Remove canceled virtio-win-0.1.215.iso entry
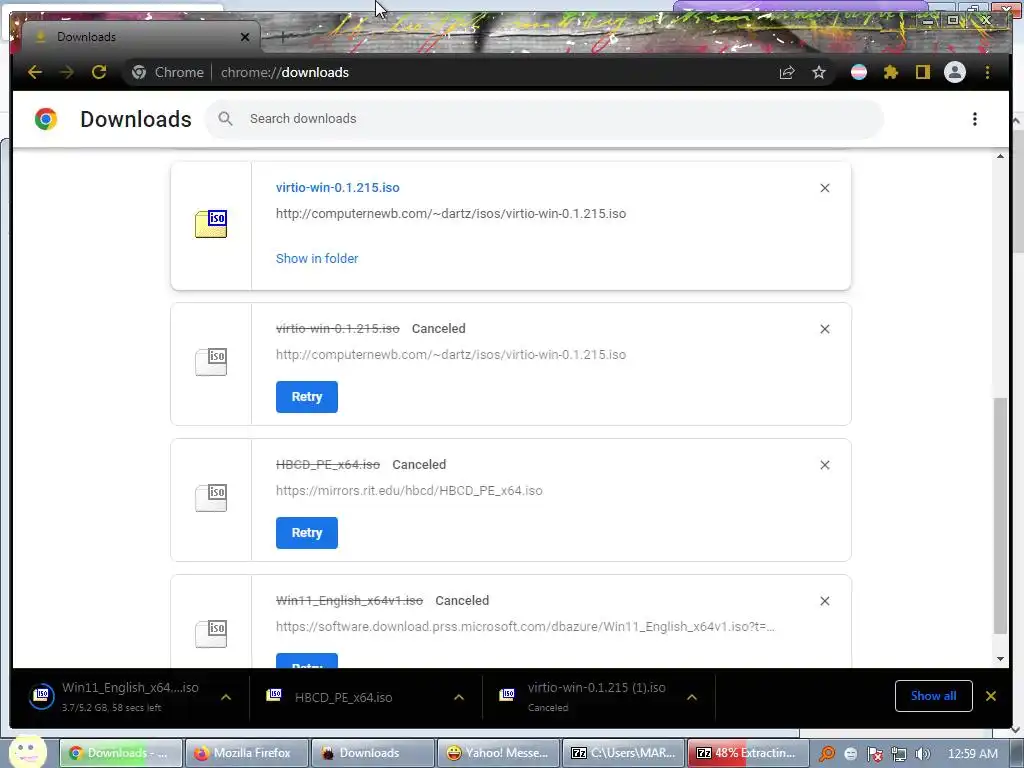The image size is (1024, 768). [825, 329]
